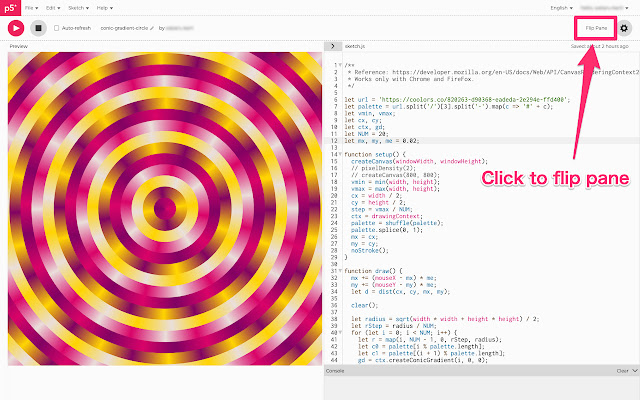Click line number 12 in gutter

(335, 141)
